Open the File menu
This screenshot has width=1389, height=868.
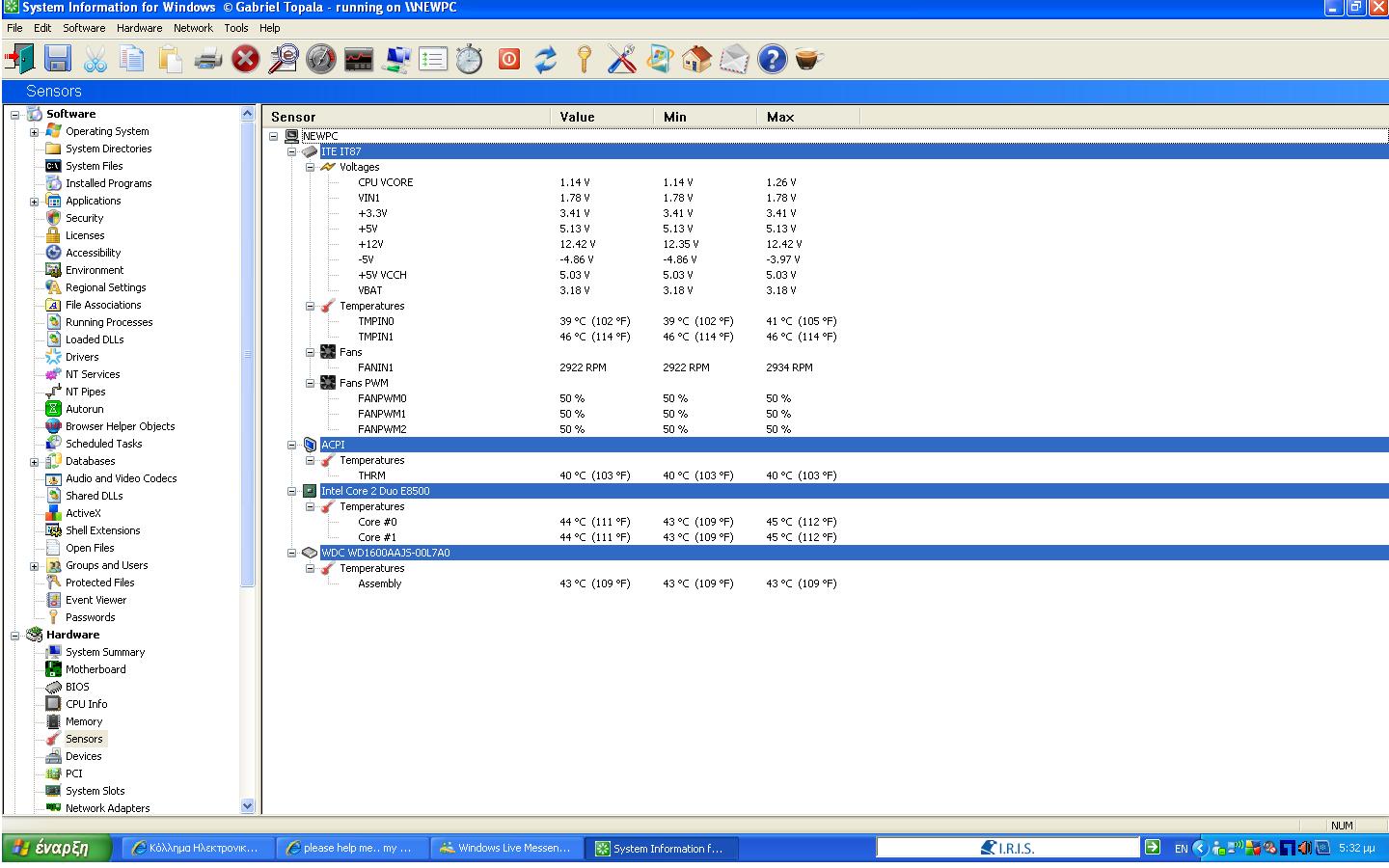point(14,28)
